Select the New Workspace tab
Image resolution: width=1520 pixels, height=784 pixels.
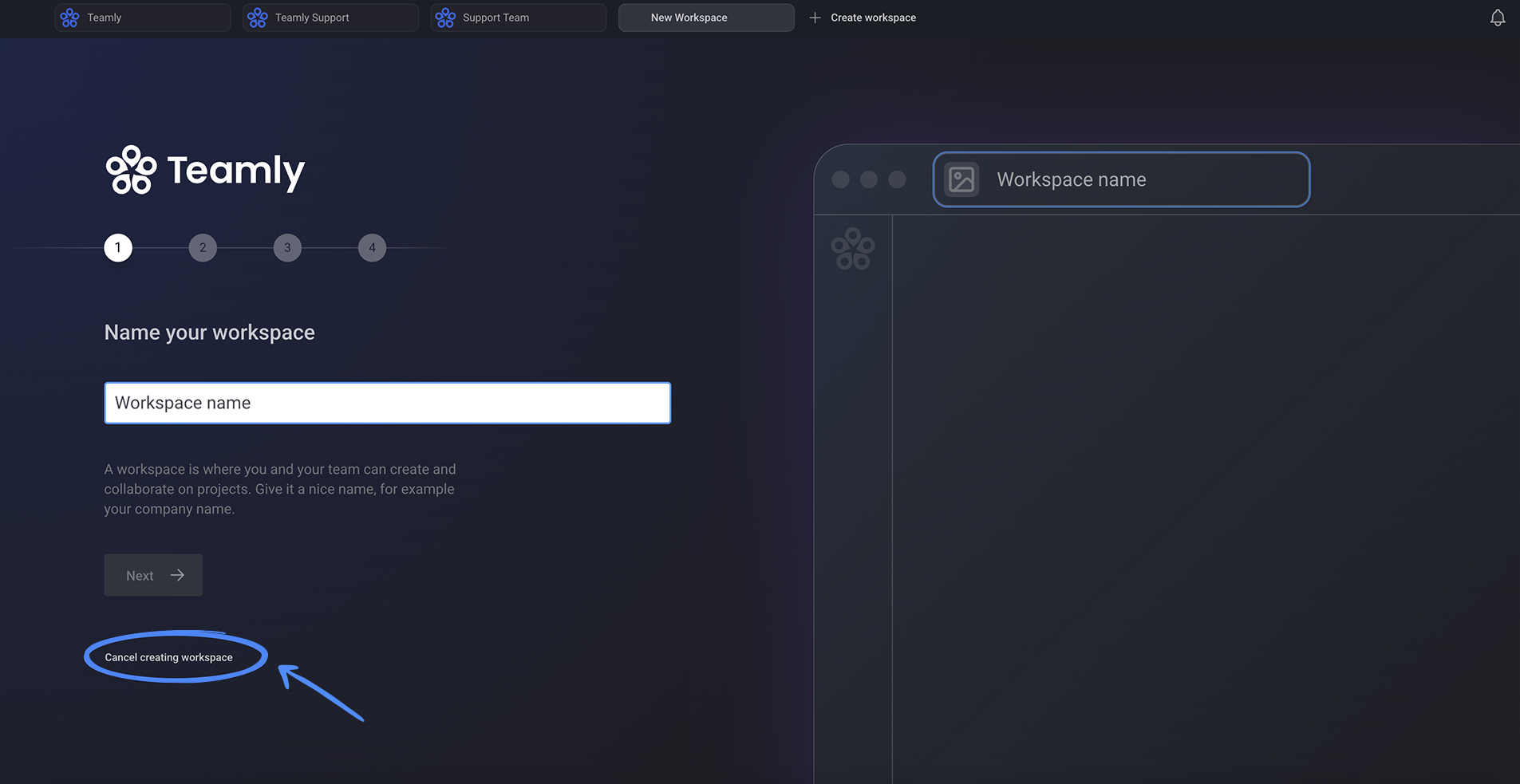click(706, 18)
